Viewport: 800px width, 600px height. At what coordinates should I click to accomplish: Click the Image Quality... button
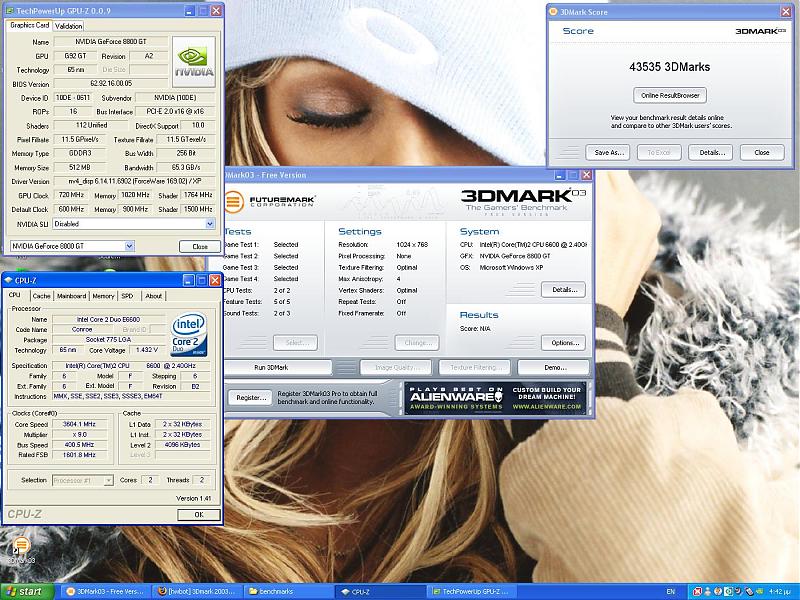(x=396, y=367)
